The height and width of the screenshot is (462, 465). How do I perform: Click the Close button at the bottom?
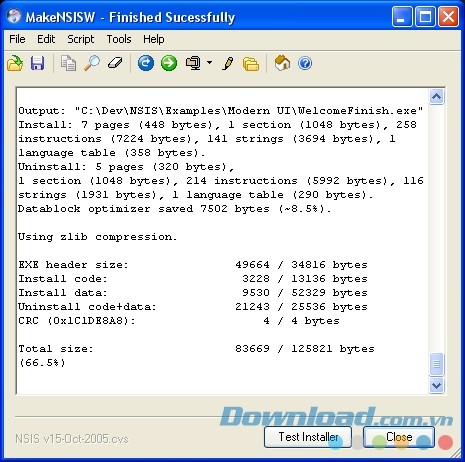[x=399, y=437]
